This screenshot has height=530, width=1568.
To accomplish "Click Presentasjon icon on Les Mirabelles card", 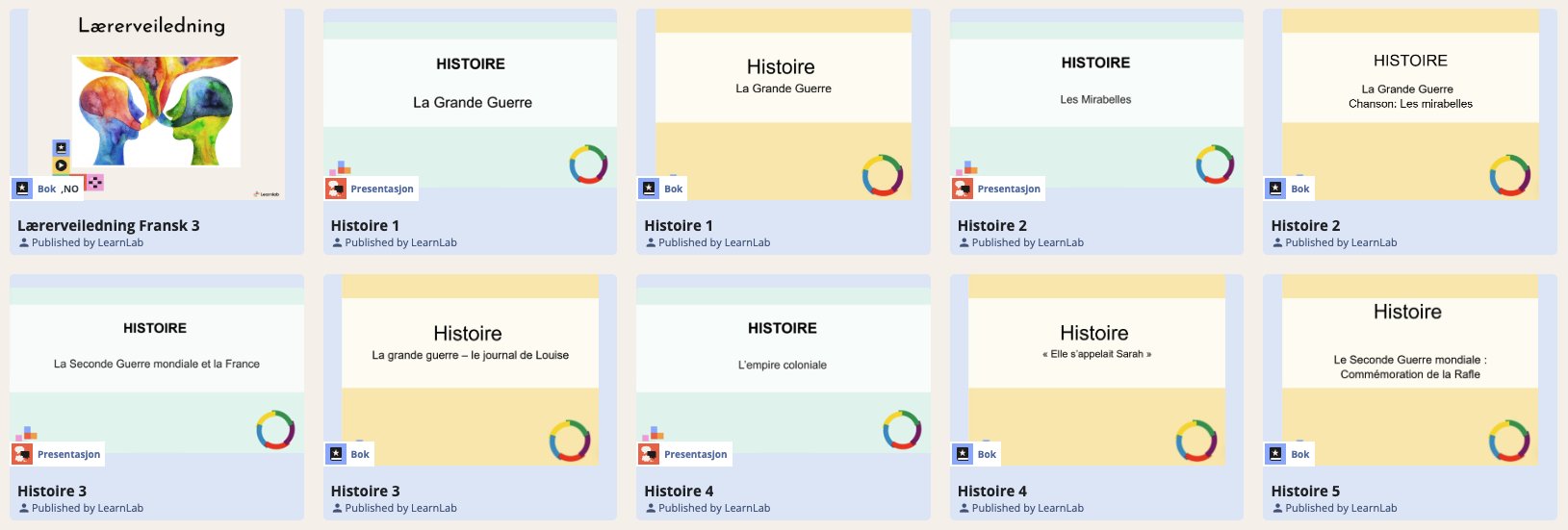I will click(x=963, y=189).
